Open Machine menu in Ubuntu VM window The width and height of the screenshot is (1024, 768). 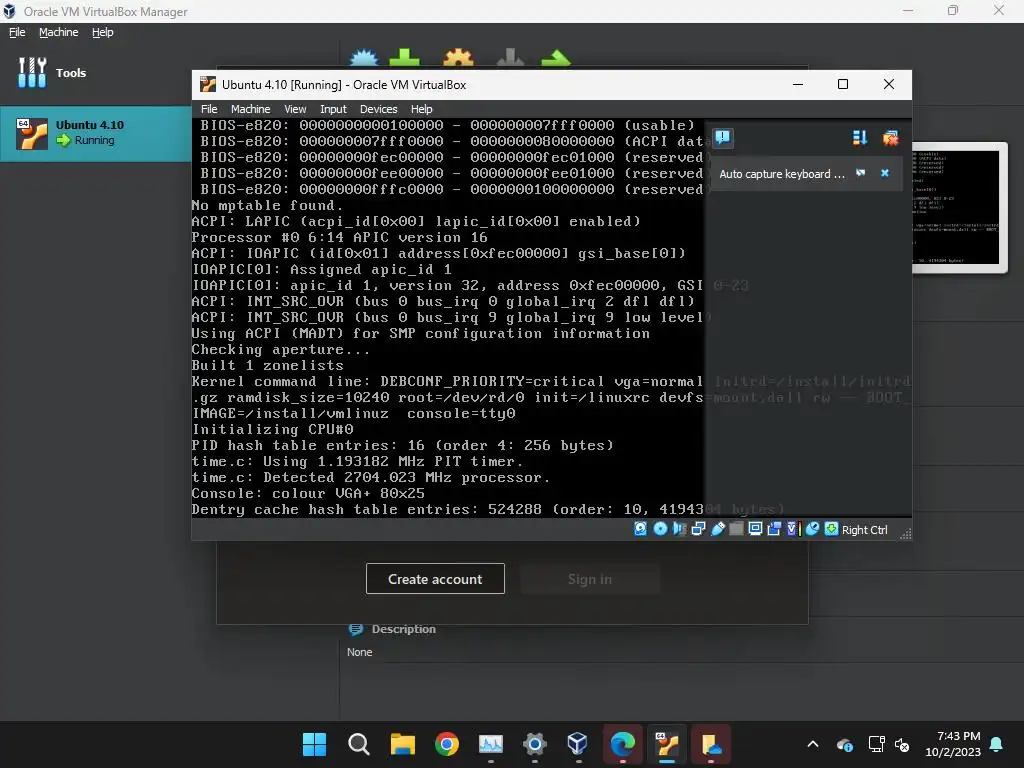(x=250, y=109)
